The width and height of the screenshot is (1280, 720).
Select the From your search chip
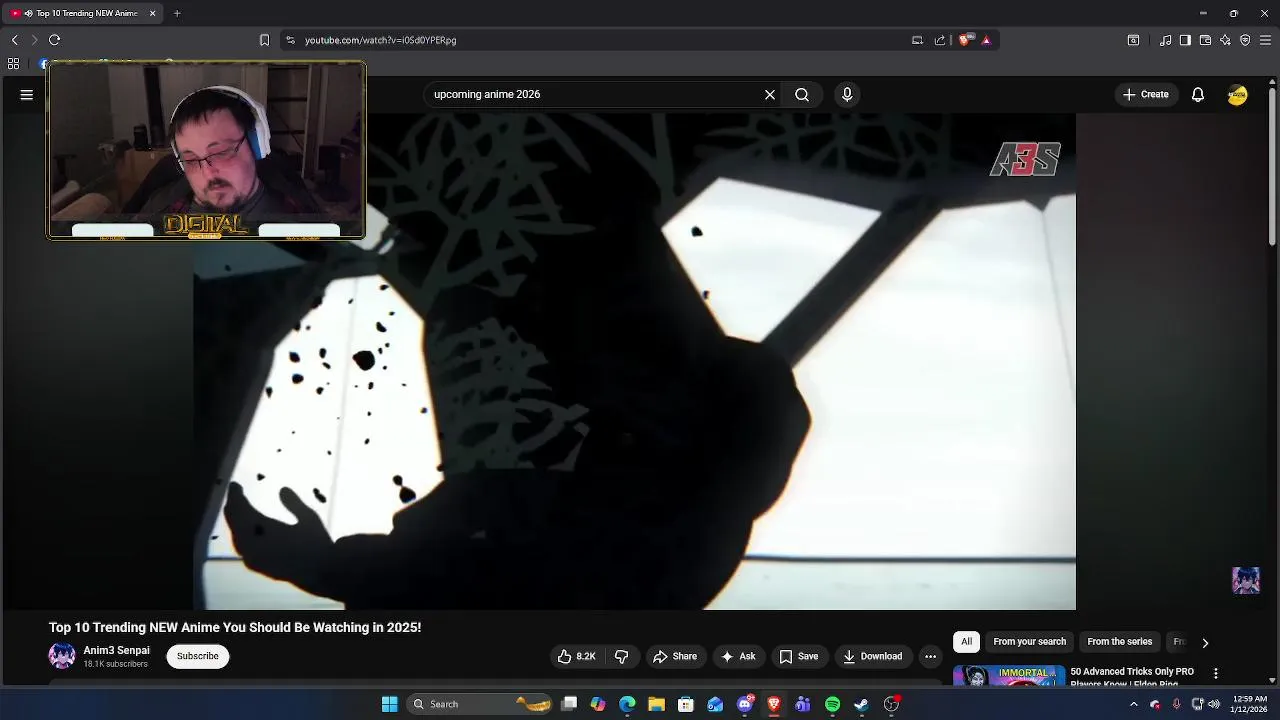coord(1029,642)
